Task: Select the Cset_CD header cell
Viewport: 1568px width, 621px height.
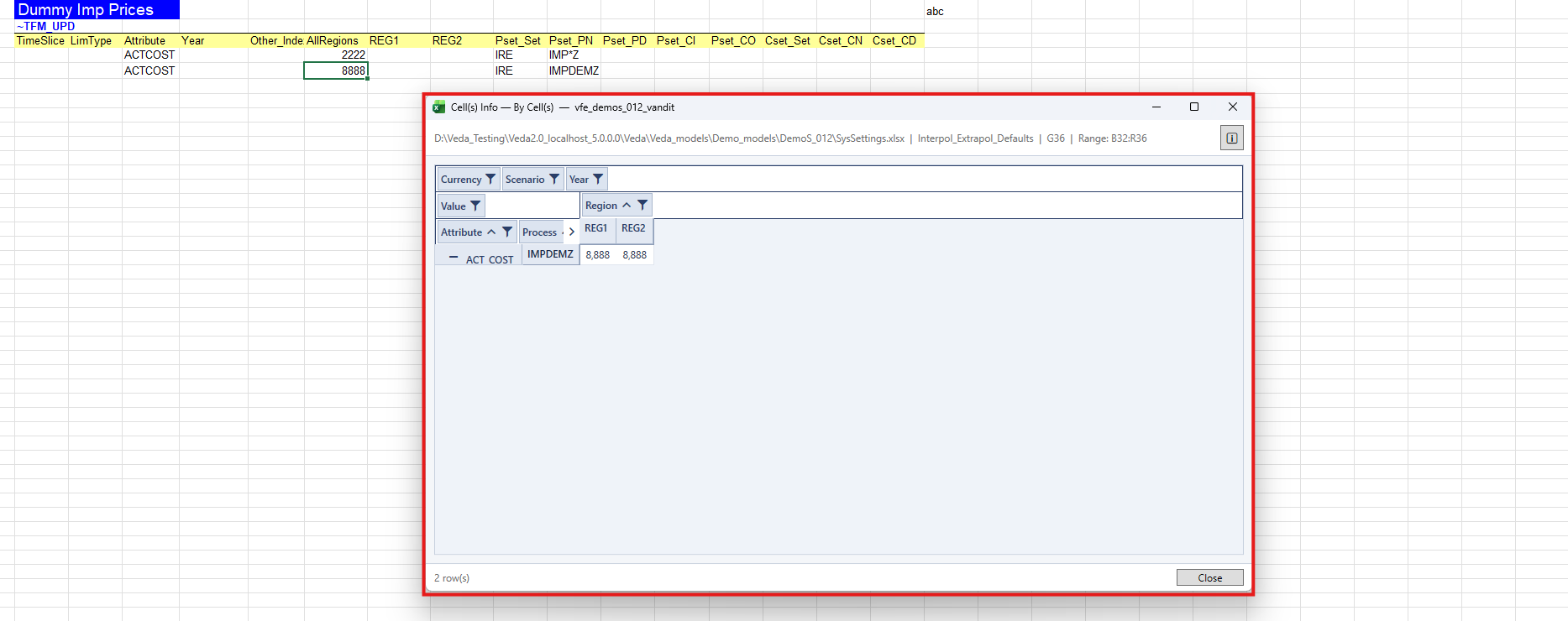Action: 897,40
